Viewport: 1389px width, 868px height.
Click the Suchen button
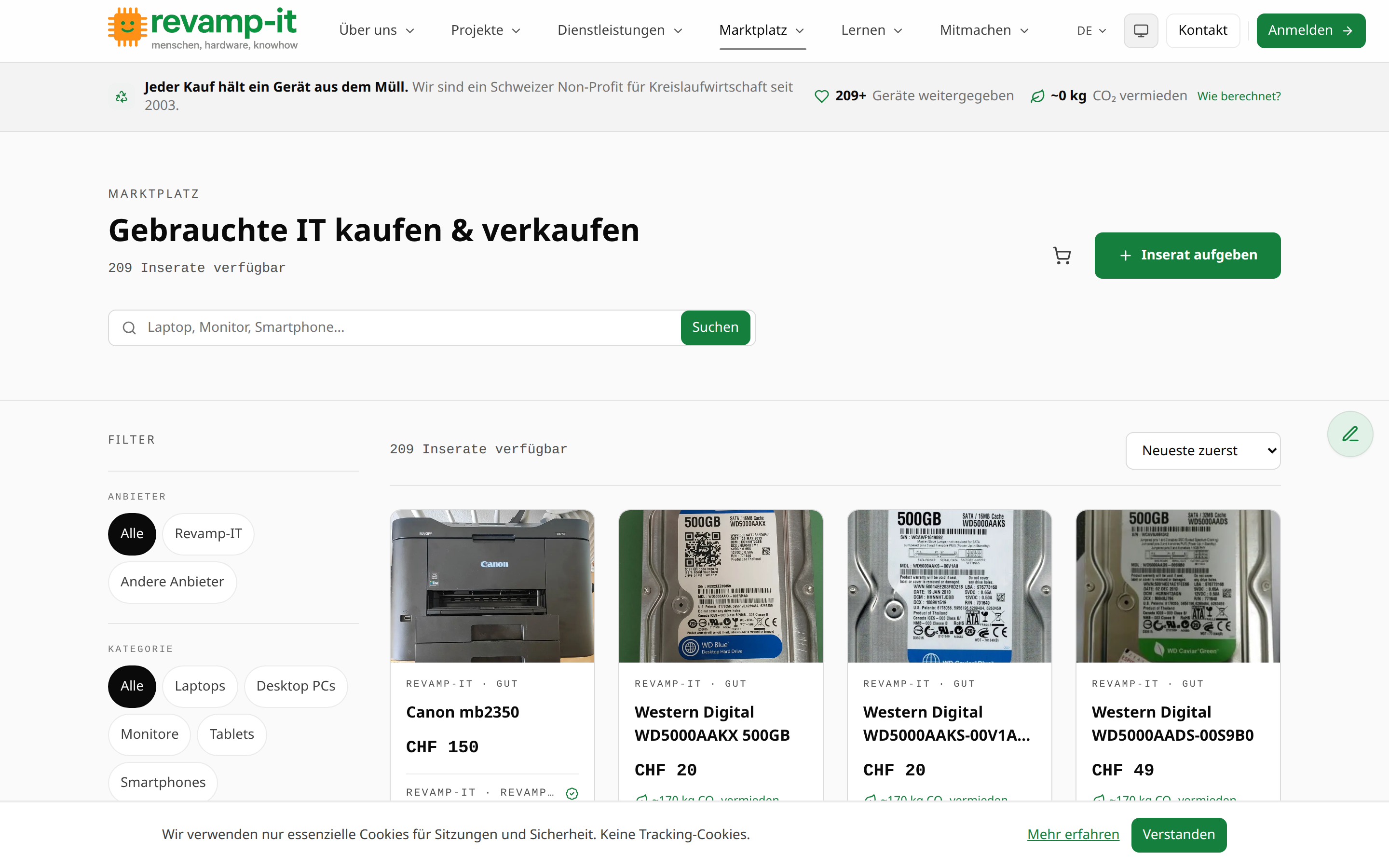[715, 328]
